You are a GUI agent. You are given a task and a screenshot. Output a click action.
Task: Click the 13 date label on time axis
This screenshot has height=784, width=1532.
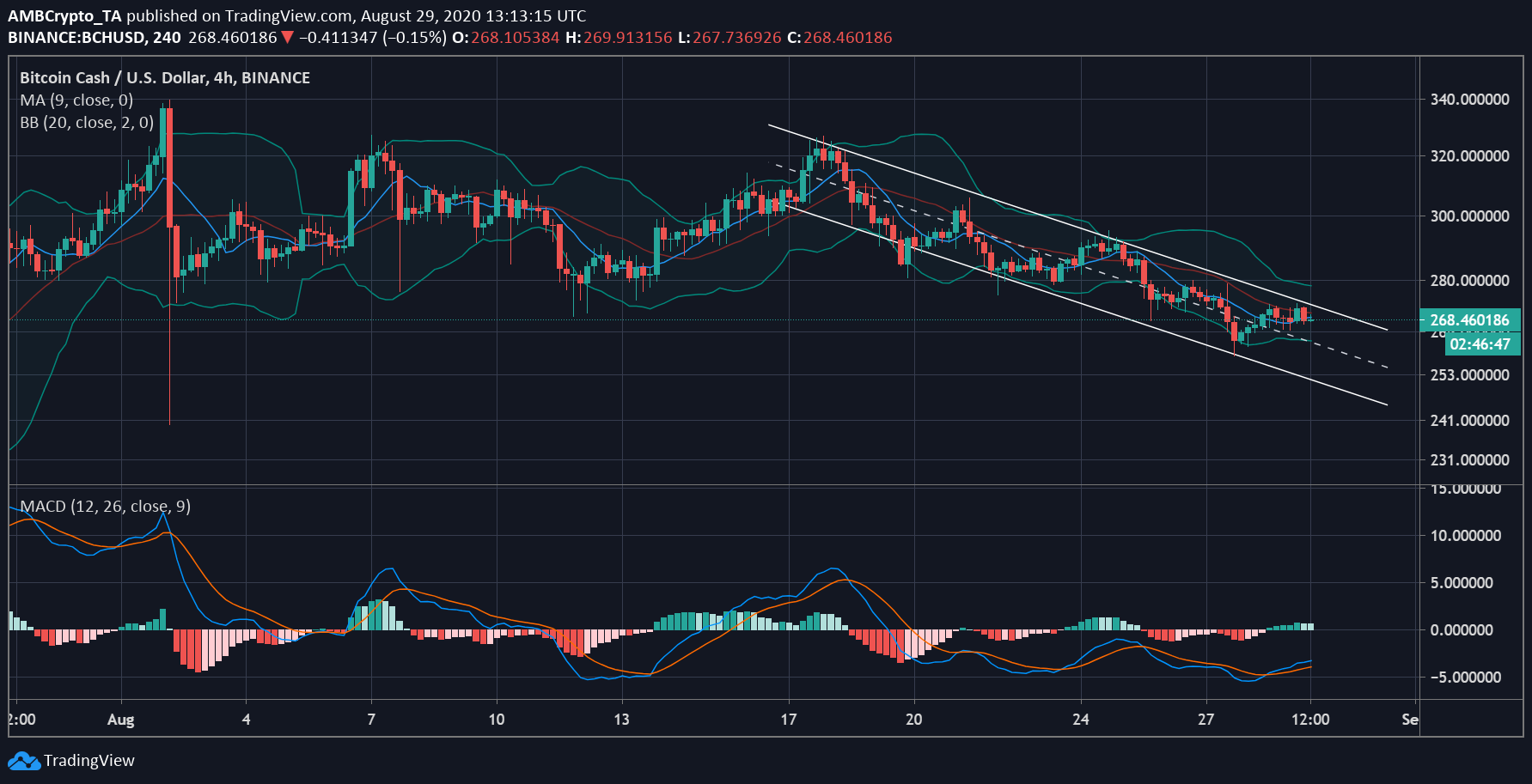coord(621,720)
